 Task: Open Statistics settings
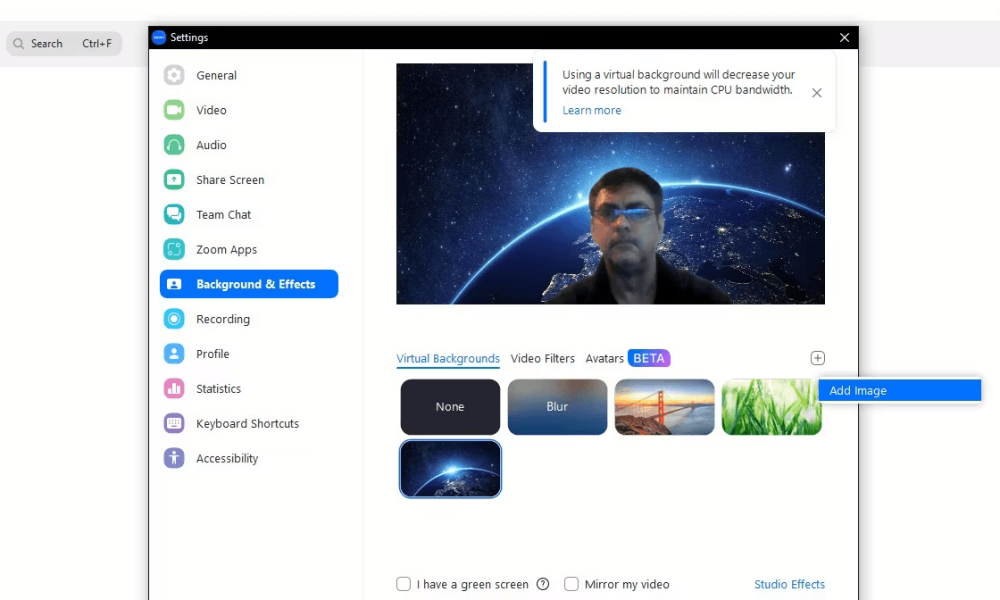point(218,388)
